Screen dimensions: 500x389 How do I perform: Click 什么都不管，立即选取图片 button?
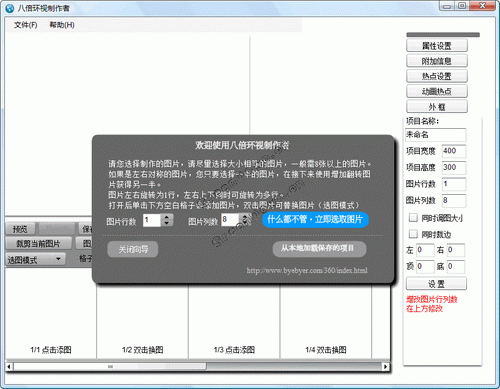pos(315,219)
